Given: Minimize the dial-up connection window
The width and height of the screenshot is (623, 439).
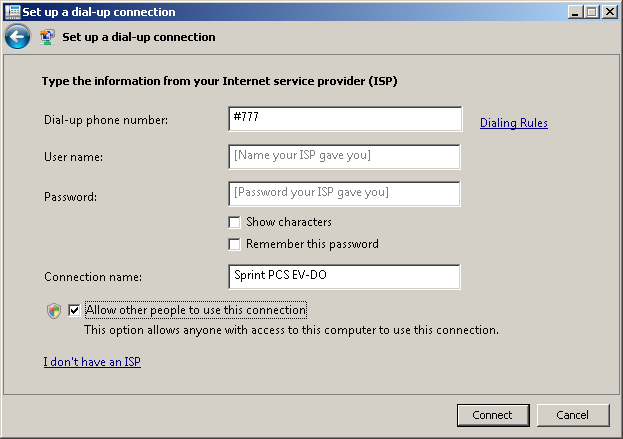Looking at the screenshot, I should (575, 12).
